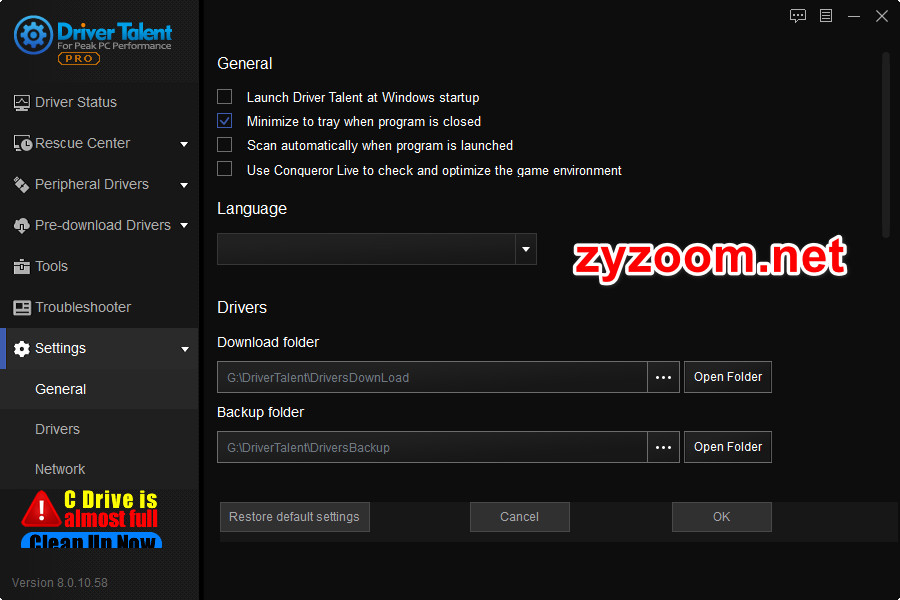Click the Pre-download Drivers cloud icon

tap(22, 226)
